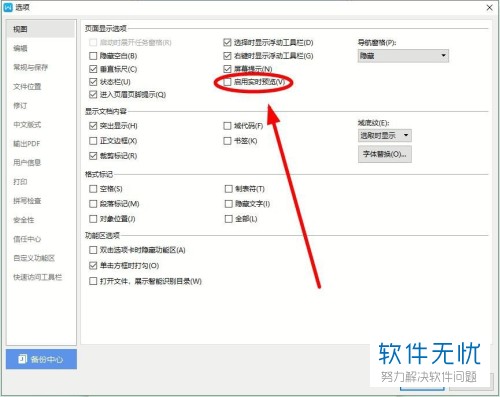Enable the 隐藏文字(I) checkbox

point(228,204)
